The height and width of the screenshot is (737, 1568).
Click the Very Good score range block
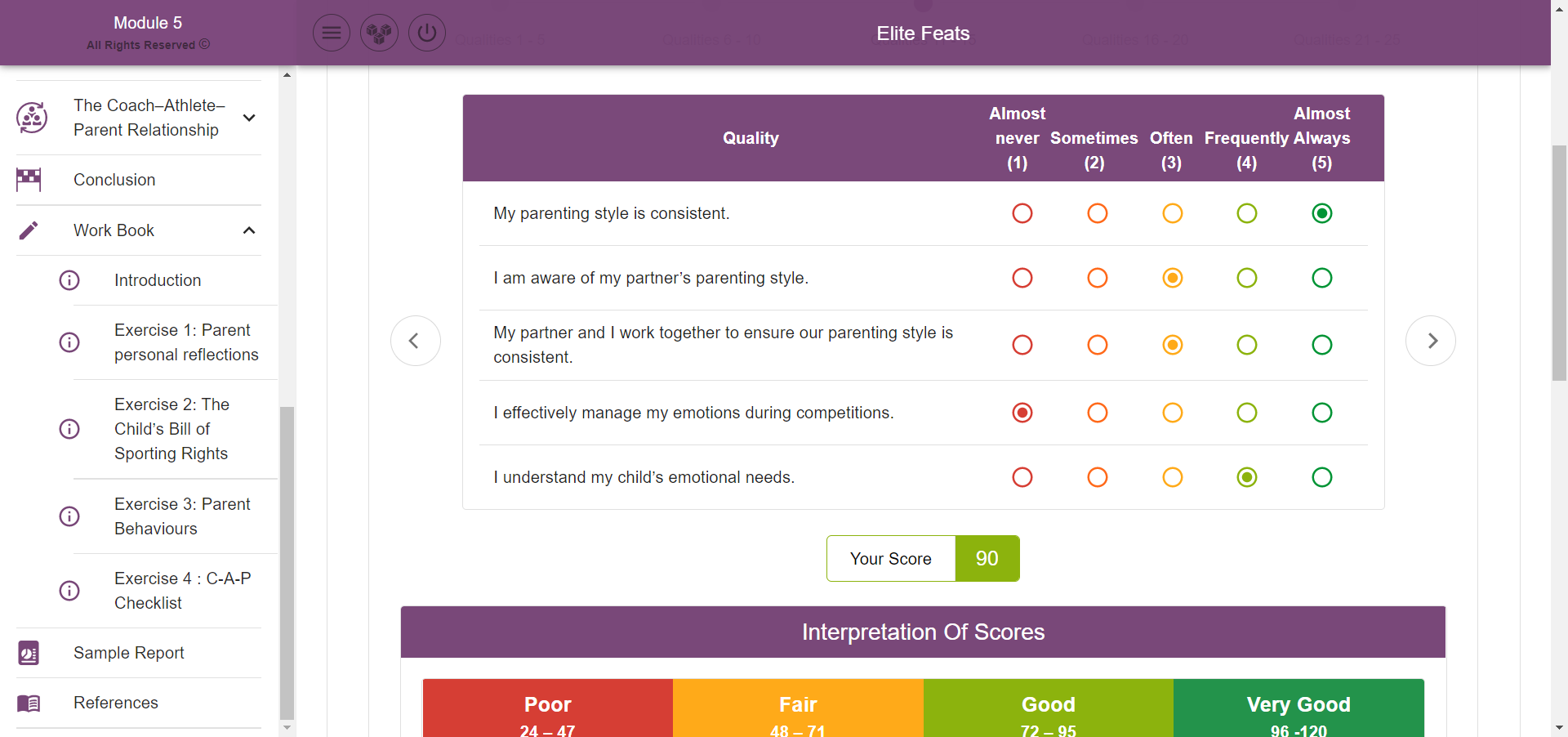point(1298,709)
